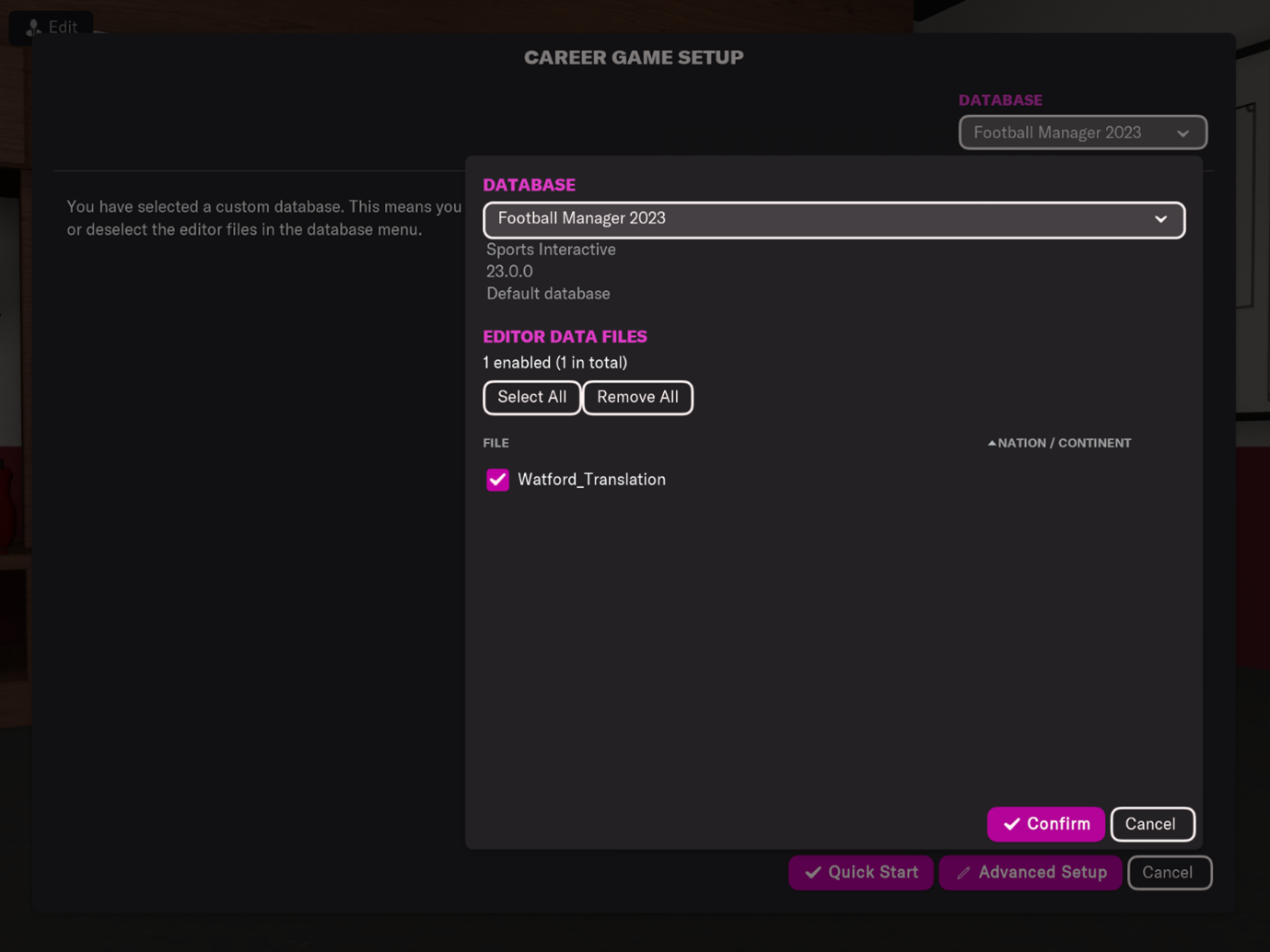Uncheck the Watford_Translation checkbox

tap(497, 480)
